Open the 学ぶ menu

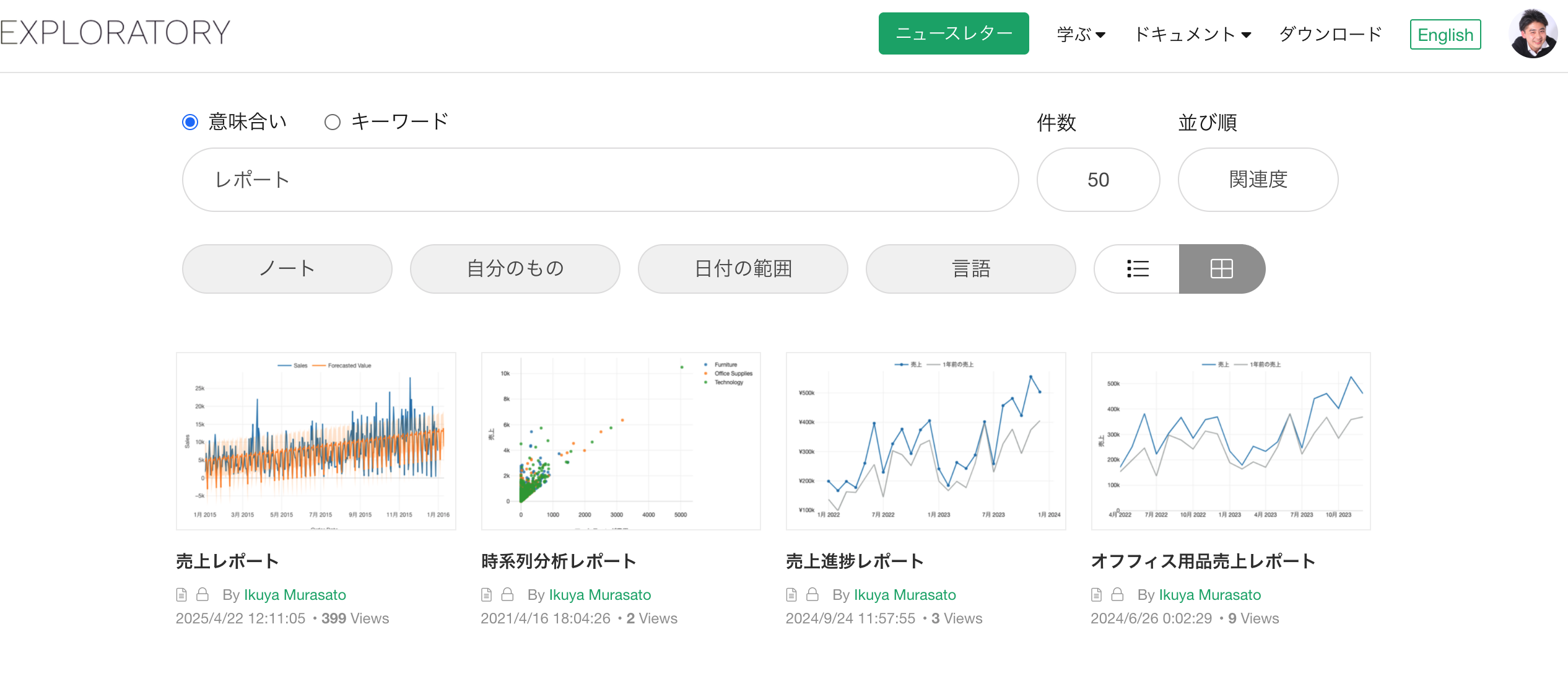point(1081,34)
